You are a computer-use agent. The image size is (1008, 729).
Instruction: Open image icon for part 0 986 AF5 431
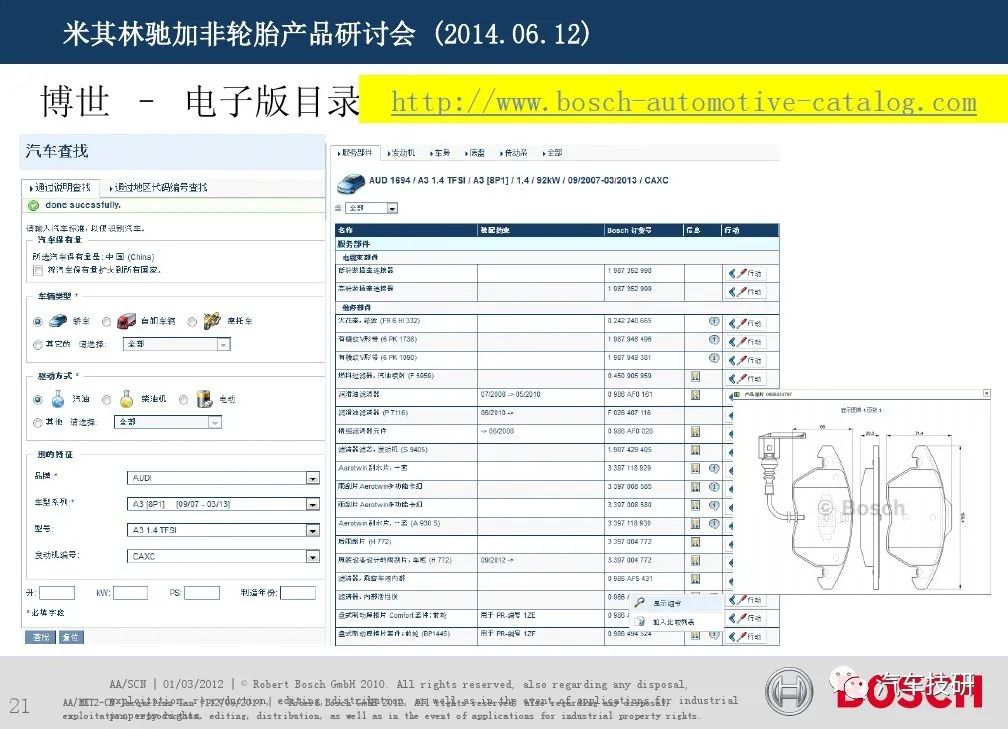coord(695,579)
